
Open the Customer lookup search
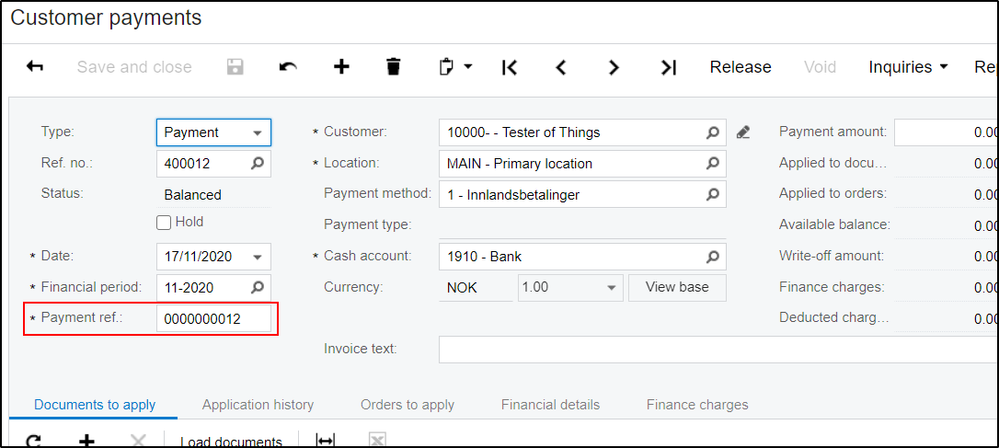click(712, 132)
